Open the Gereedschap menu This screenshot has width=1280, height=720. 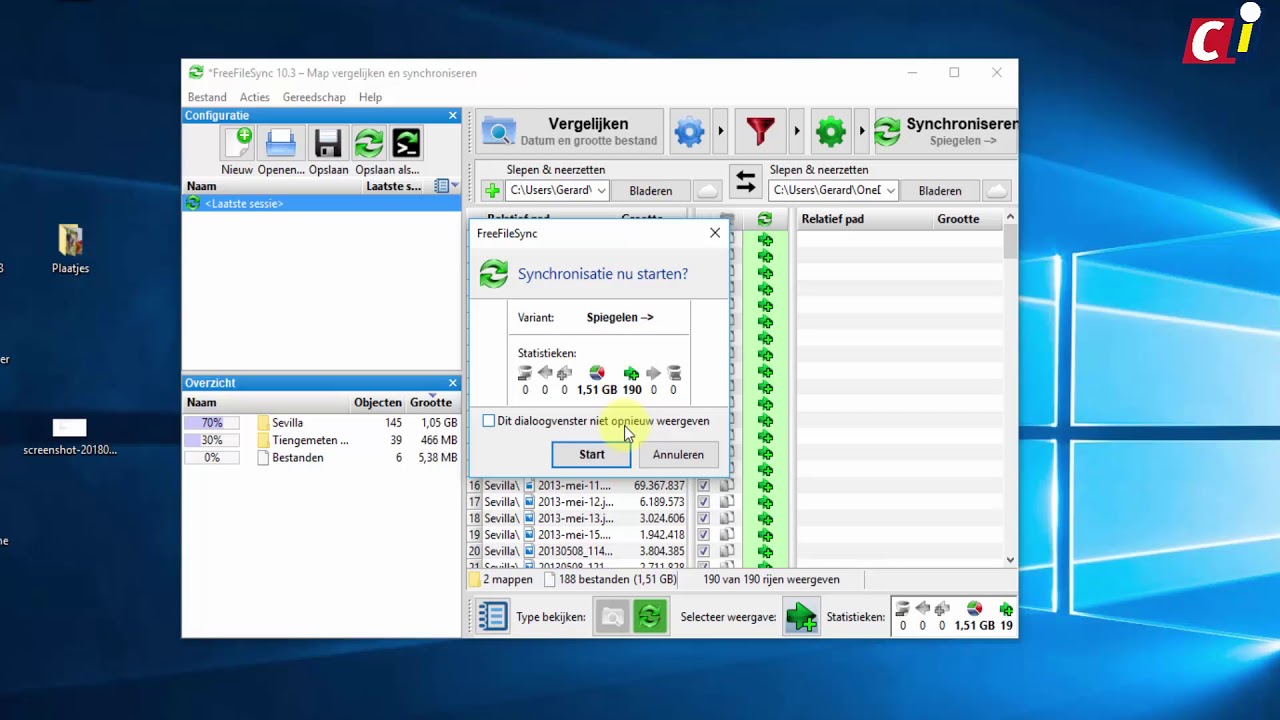click(x=314, y=97)
